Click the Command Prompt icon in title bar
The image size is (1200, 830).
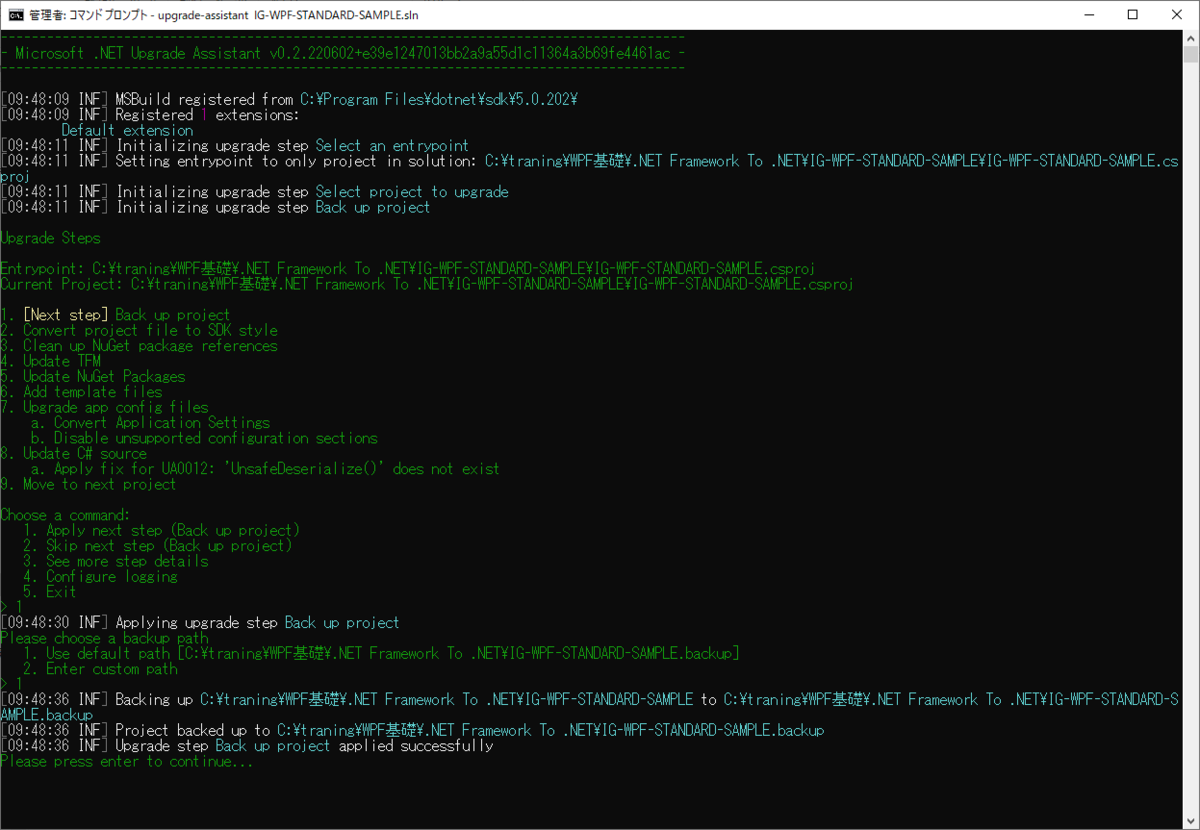click(x=16, y=14)
